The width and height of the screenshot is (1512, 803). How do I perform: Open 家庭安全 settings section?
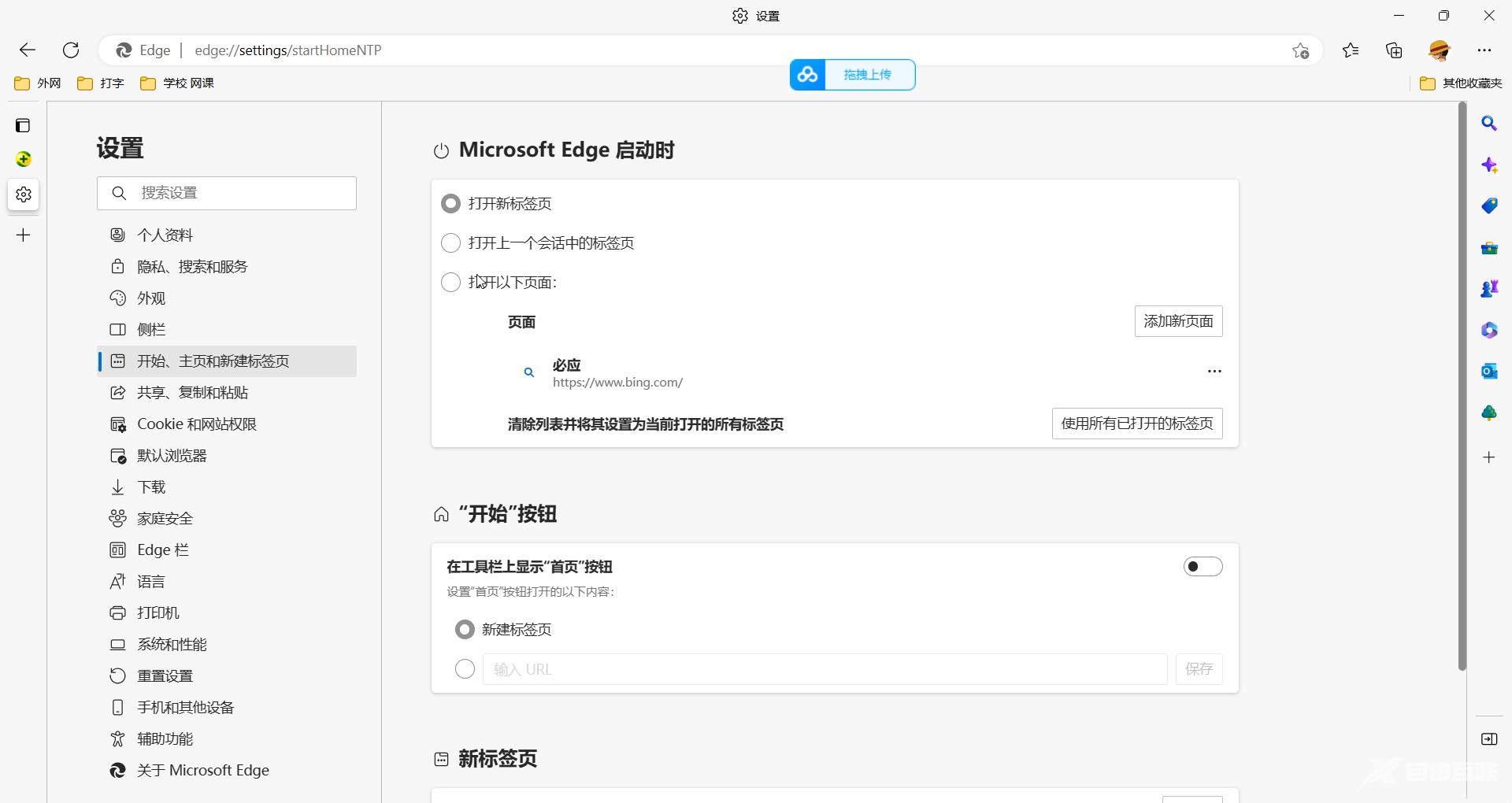(227, 518)
